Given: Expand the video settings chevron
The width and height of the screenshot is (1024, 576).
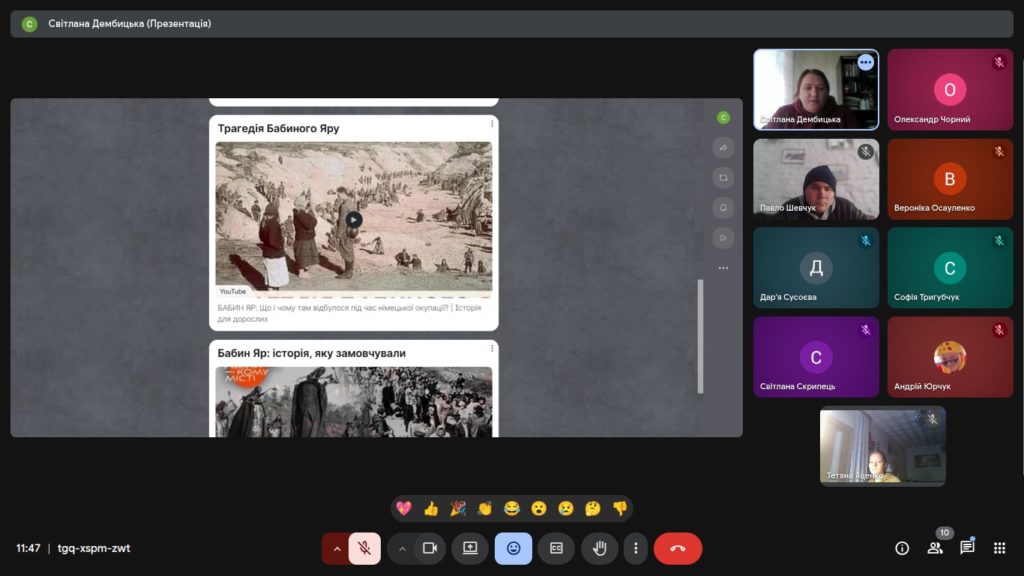Looking at the screenshot, I should coord(402,548).
